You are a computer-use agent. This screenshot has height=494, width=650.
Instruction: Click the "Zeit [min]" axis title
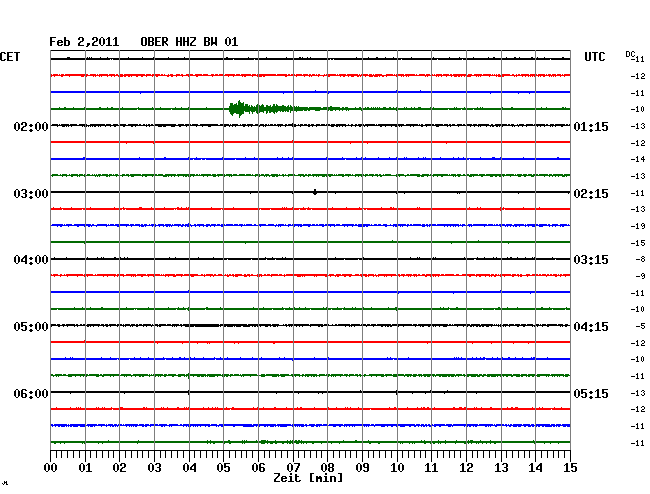(308, 478)
